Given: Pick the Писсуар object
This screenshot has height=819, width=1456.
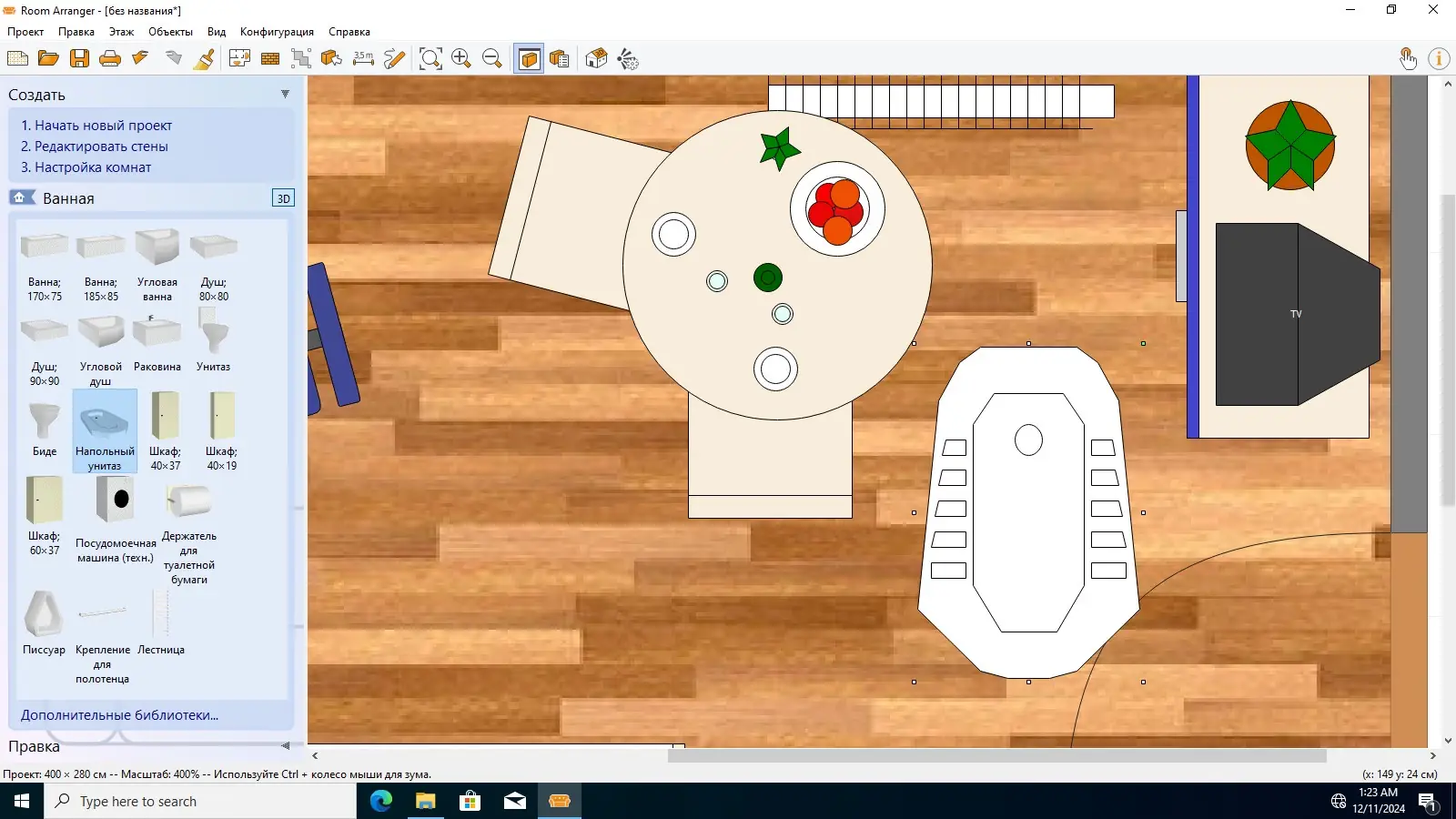Looking at the screenshot, I should [x=44, y=623].
